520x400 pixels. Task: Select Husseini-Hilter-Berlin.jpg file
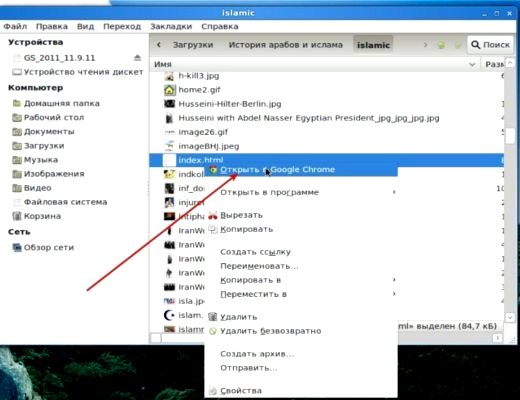[x=230, y=104]
